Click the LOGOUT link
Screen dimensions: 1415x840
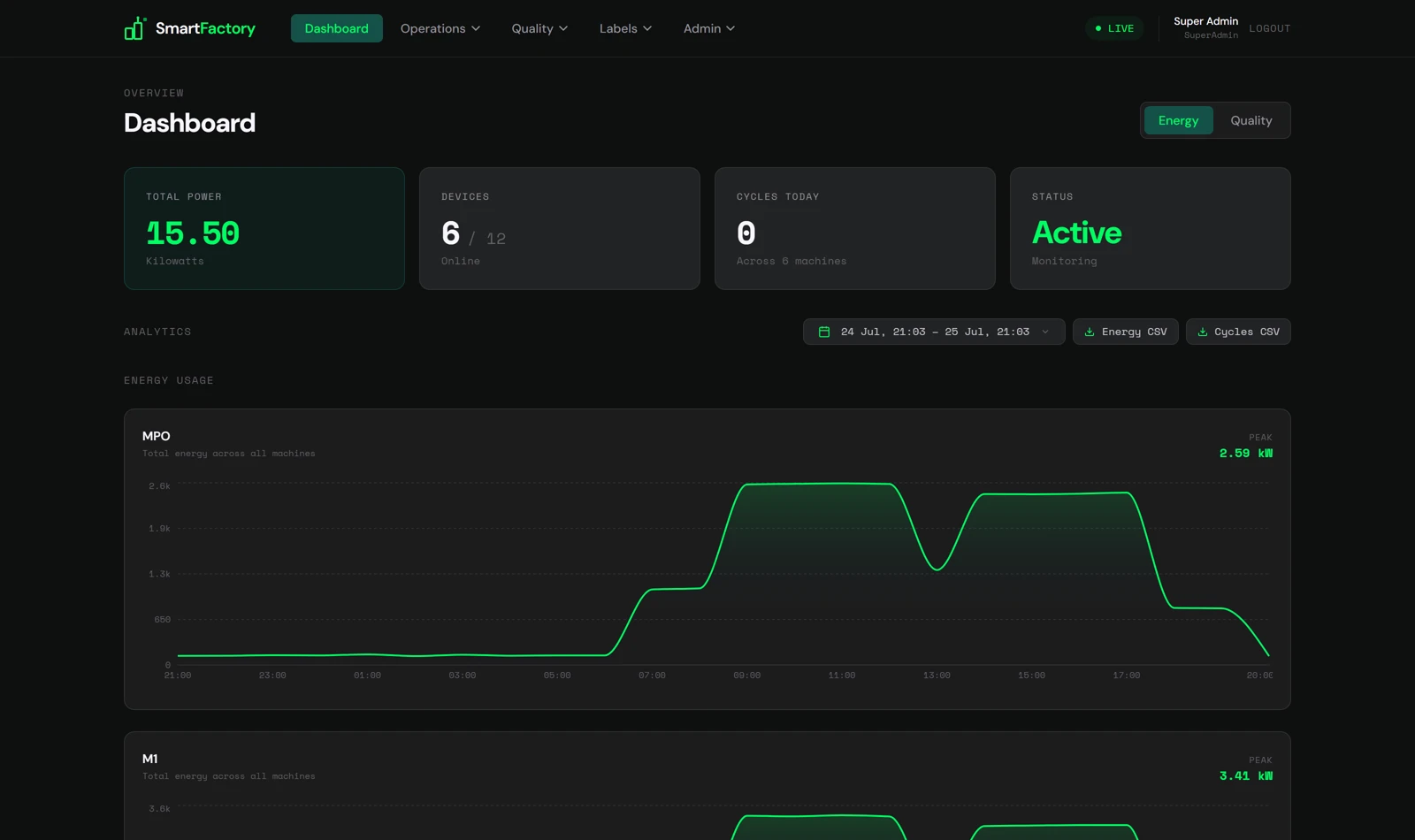[1269, 28]
